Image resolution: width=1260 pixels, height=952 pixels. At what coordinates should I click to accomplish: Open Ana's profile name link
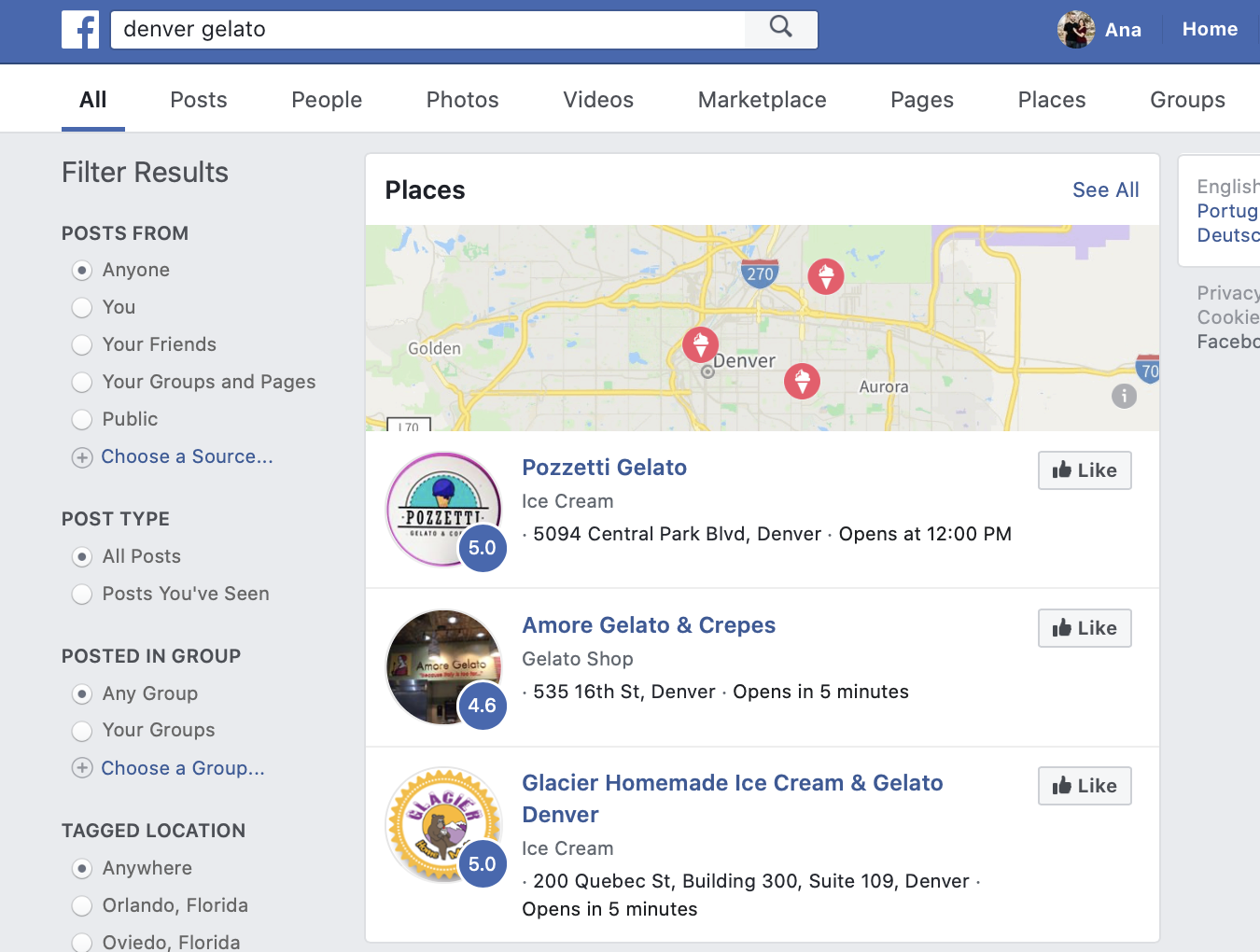click(1123, 30)
